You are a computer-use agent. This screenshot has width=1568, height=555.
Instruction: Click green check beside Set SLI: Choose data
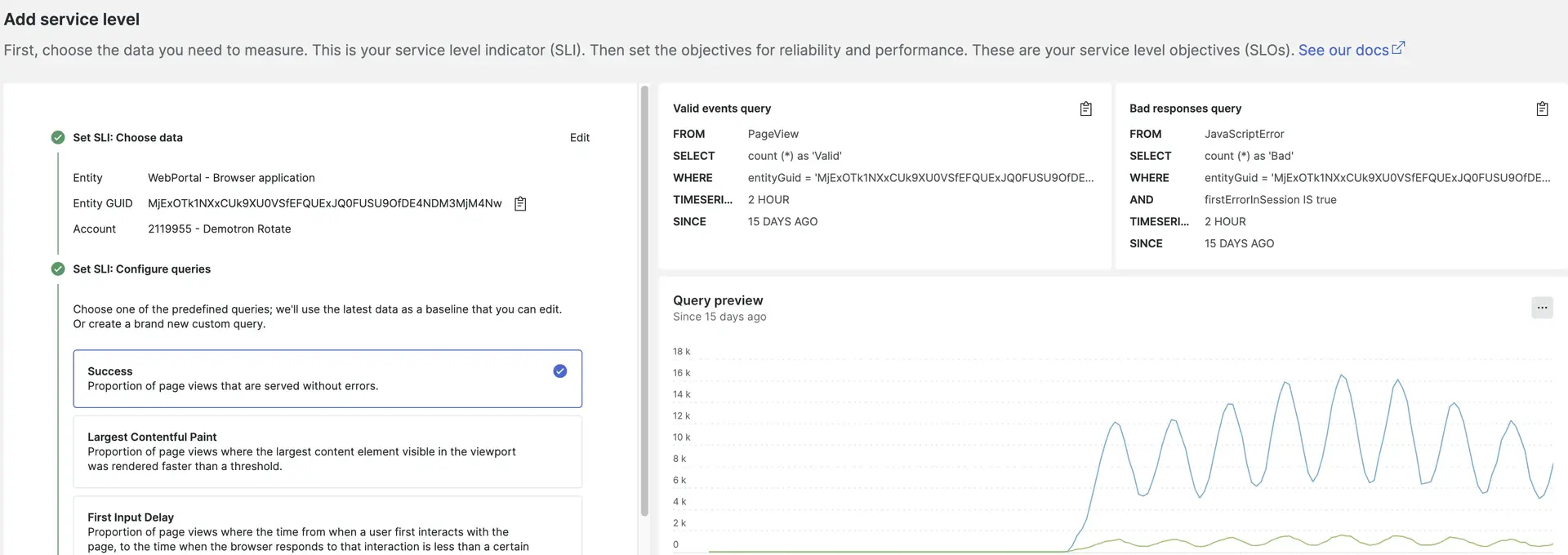[58, 138]
